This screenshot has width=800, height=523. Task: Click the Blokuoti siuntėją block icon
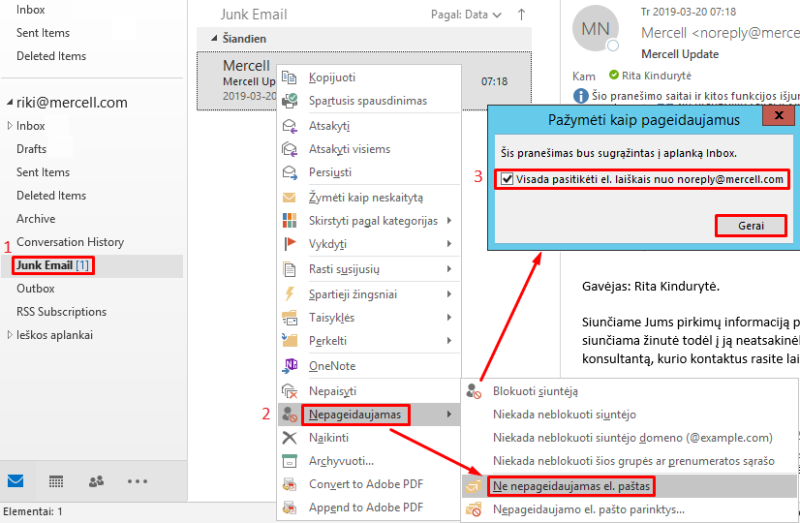point(473,391)
